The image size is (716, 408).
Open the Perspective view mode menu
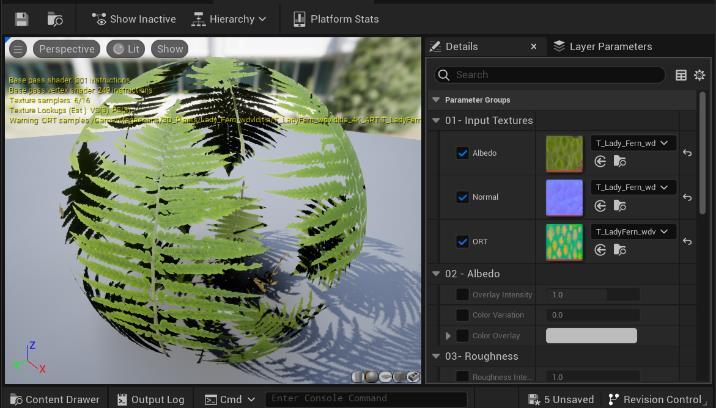(67, 49)
